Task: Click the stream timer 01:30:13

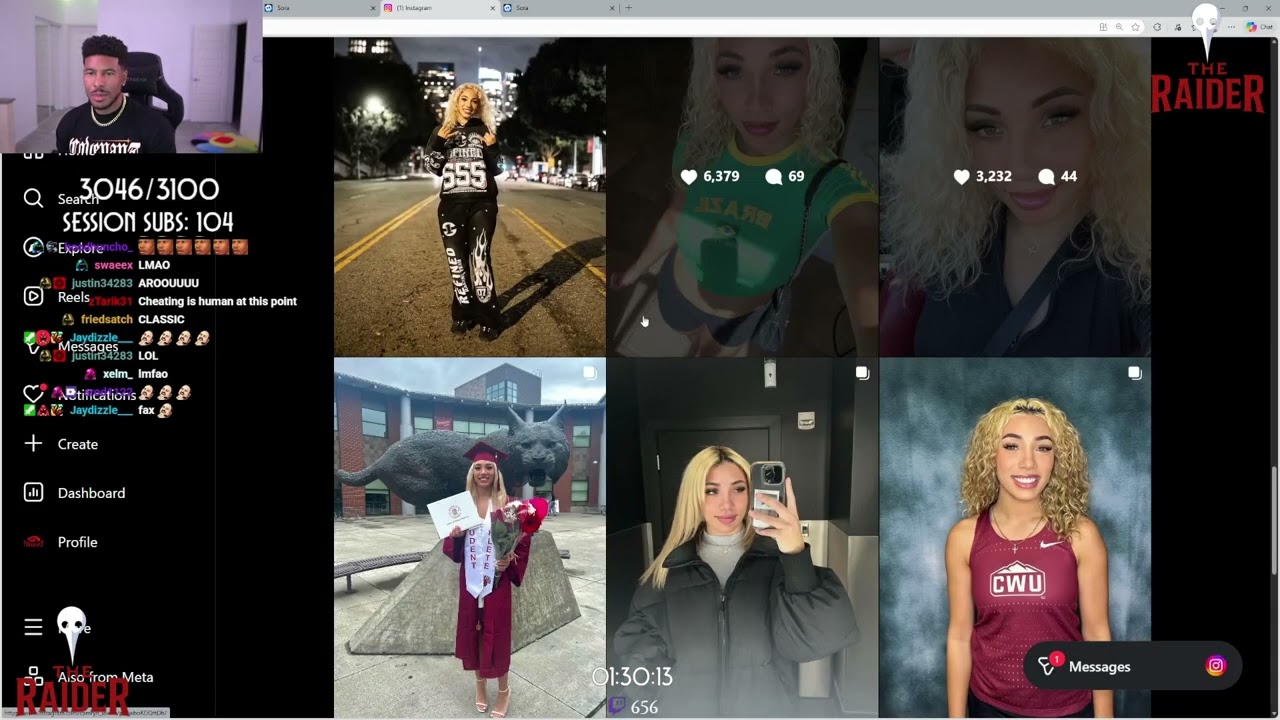Action: point(632,677)
